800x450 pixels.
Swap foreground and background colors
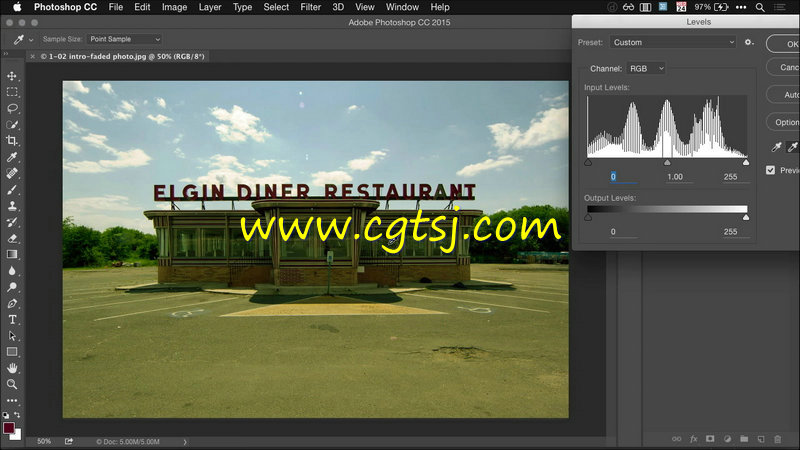tap(17, 415)
